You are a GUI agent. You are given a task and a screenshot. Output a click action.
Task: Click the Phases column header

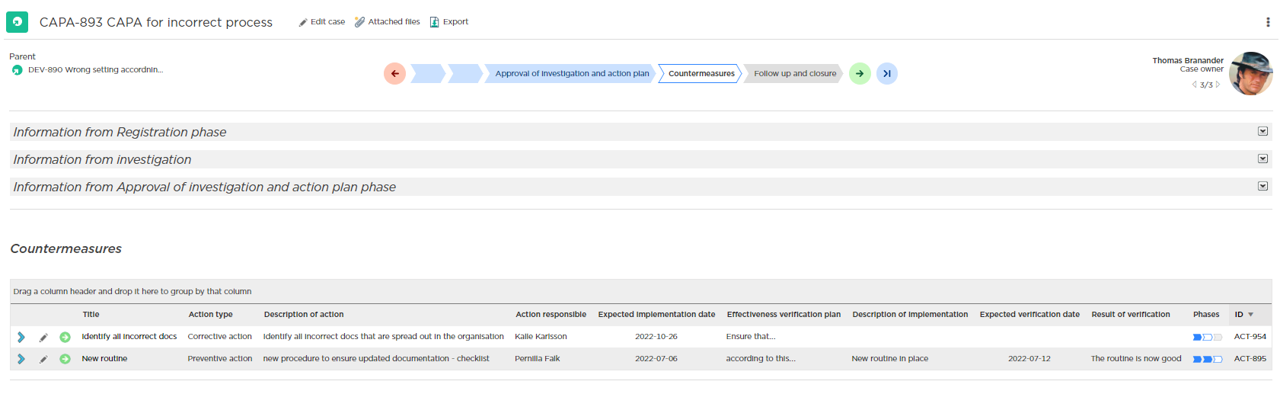tap(1206, 314)
